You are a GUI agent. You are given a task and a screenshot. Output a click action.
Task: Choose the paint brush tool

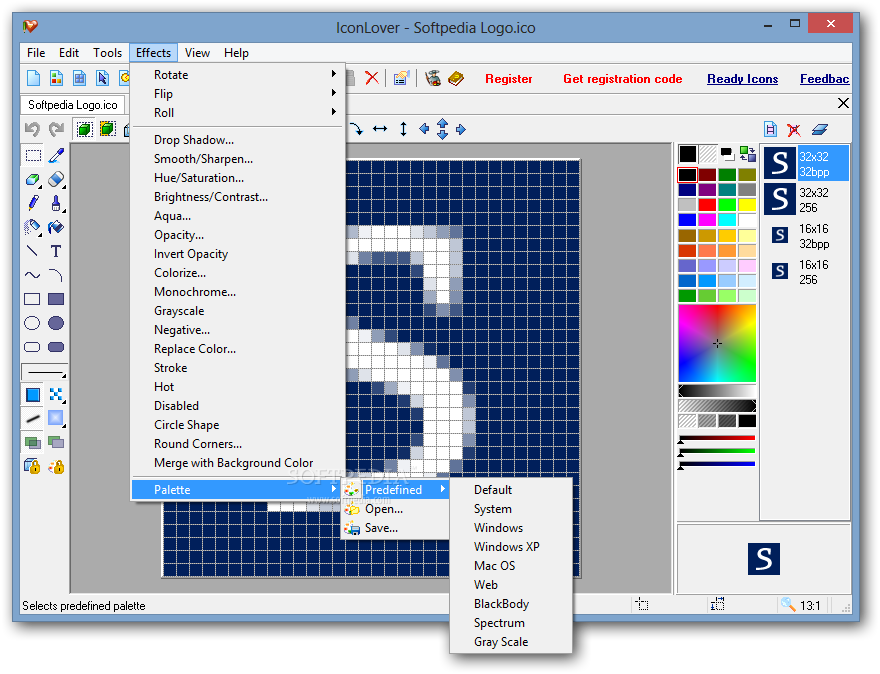click(56, 203)
